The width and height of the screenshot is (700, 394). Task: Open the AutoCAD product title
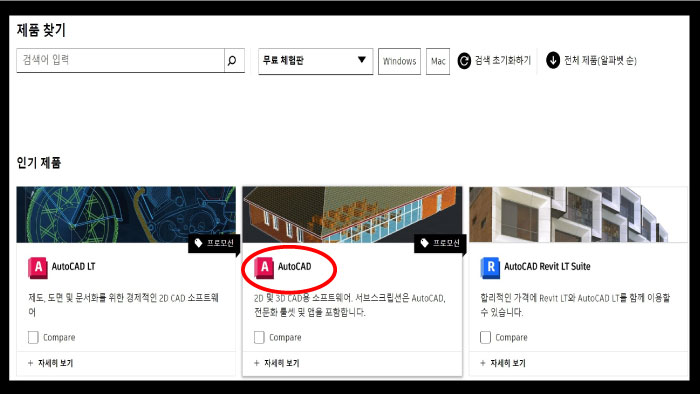pyautogui.click(x=295, y=266)
